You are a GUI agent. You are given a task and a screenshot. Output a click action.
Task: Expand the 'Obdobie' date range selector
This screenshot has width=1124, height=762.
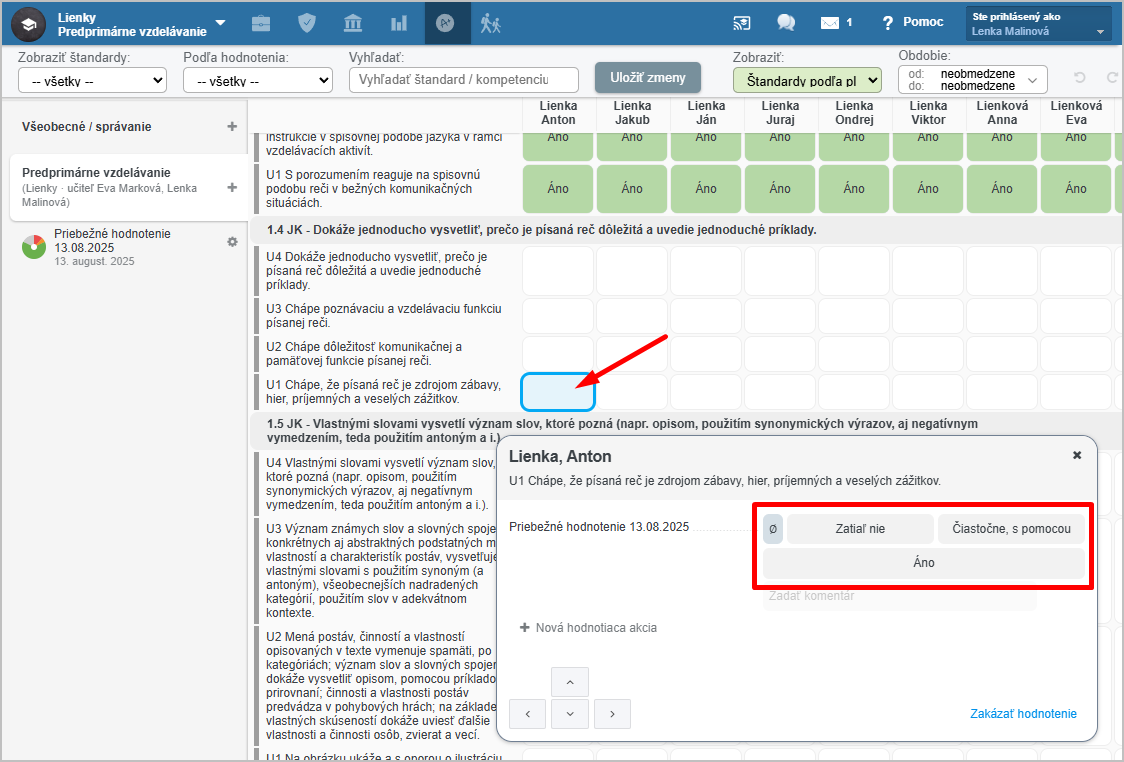(972, 80)
